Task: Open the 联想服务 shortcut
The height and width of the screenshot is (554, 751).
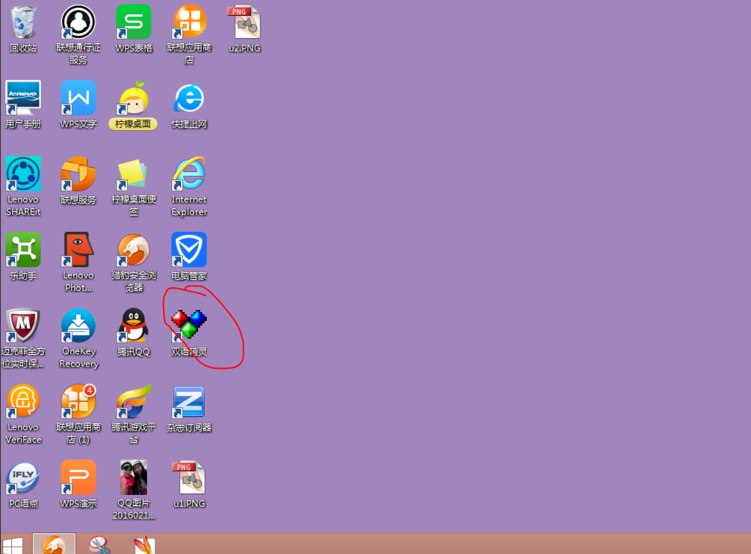Action: click(78, 174)
